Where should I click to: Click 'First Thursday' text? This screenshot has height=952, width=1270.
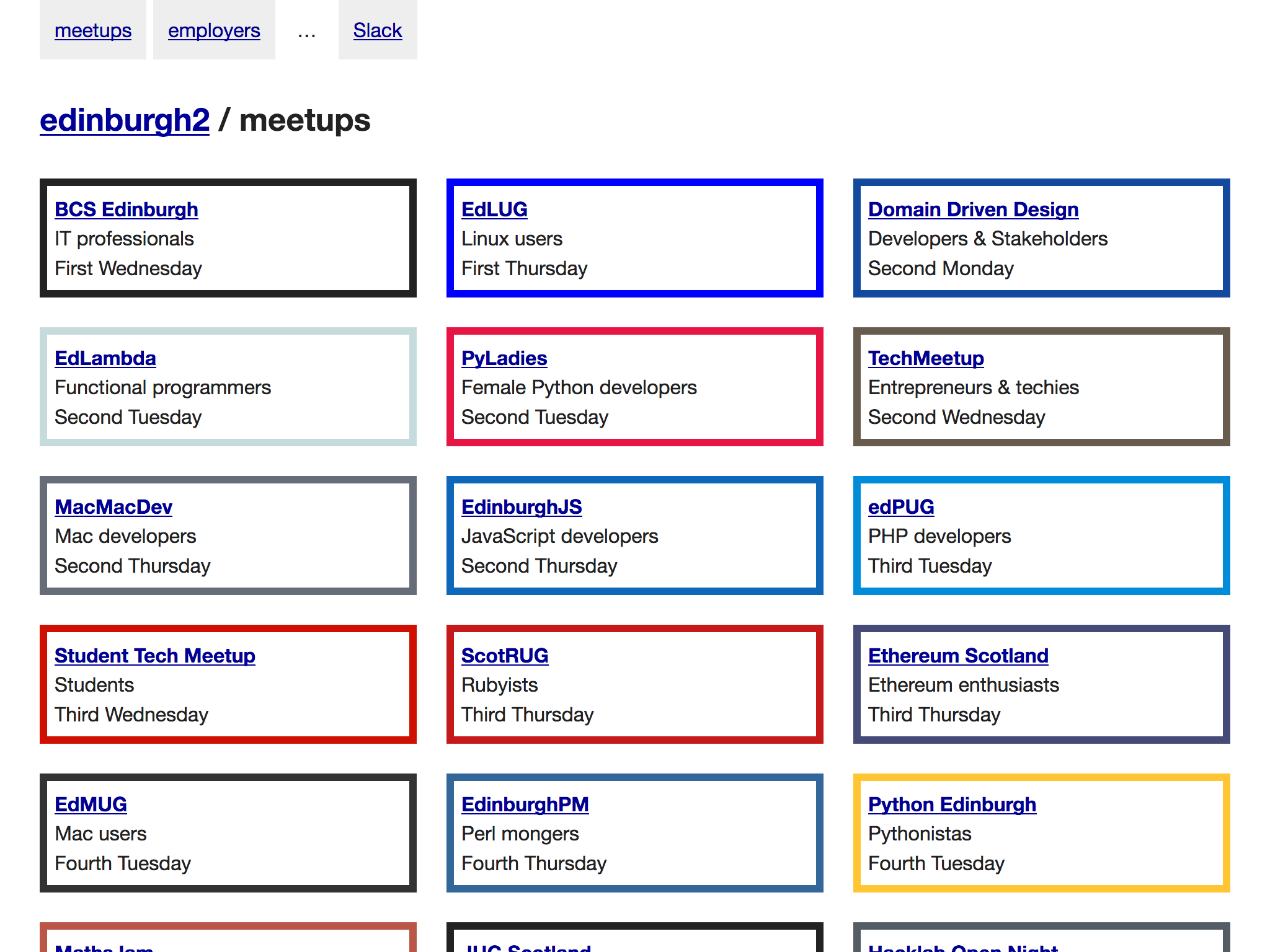point(524,268)
